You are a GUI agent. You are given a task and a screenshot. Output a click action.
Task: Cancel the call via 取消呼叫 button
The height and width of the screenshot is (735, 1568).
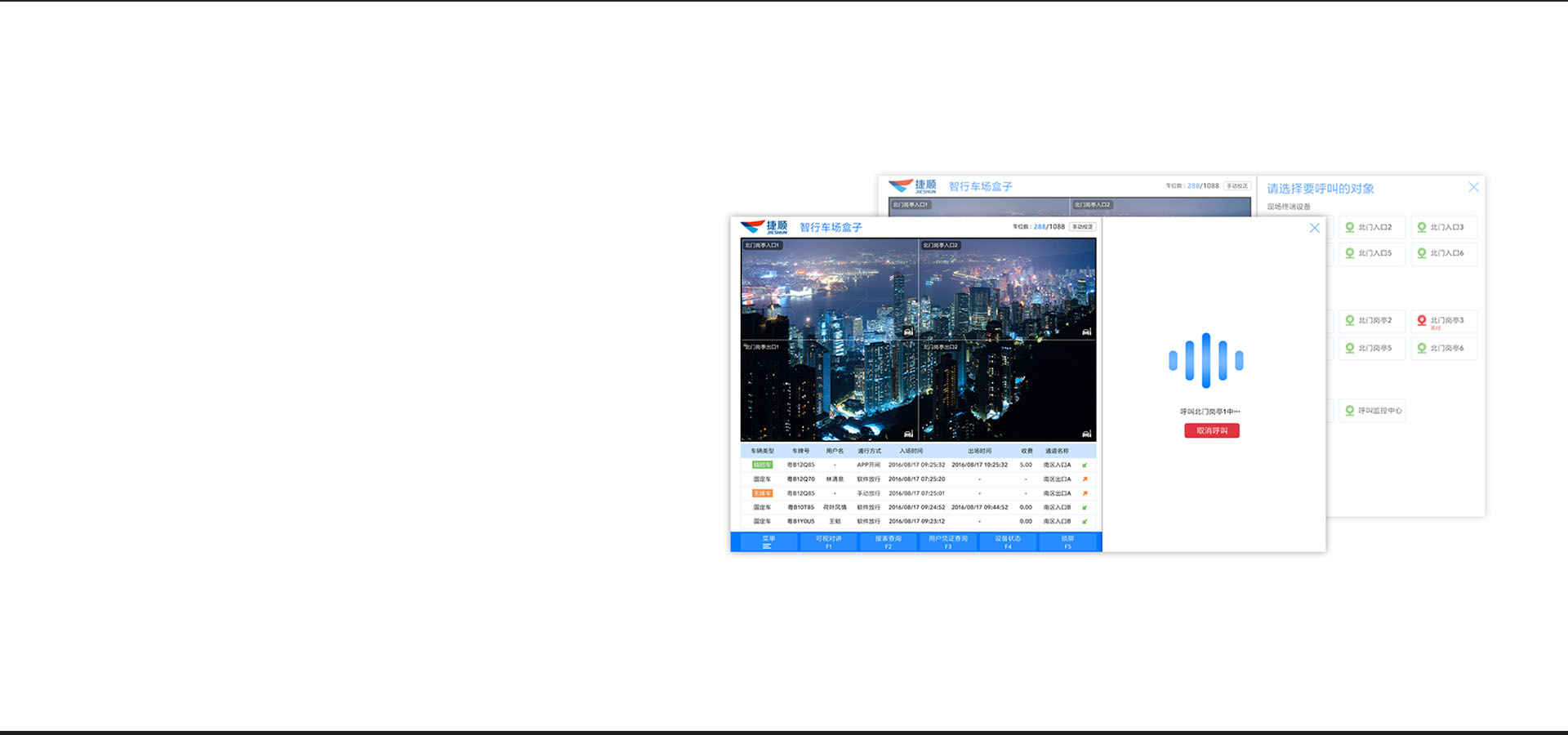1212,430
